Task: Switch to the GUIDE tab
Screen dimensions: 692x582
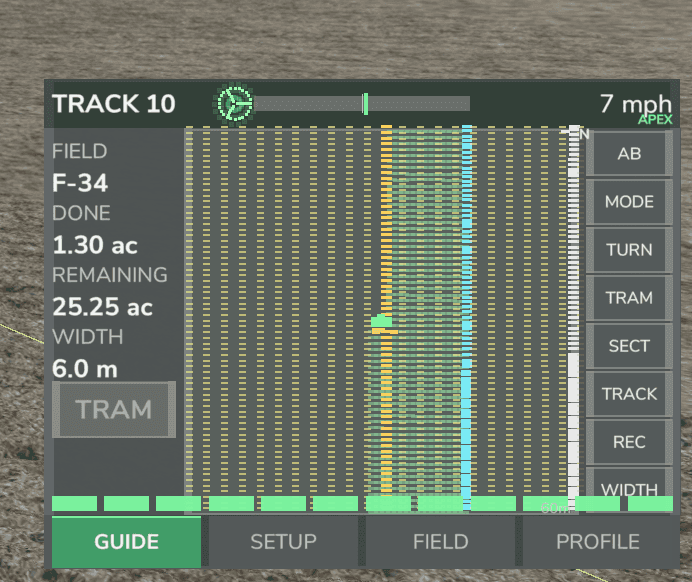Action: pos(126,541)
